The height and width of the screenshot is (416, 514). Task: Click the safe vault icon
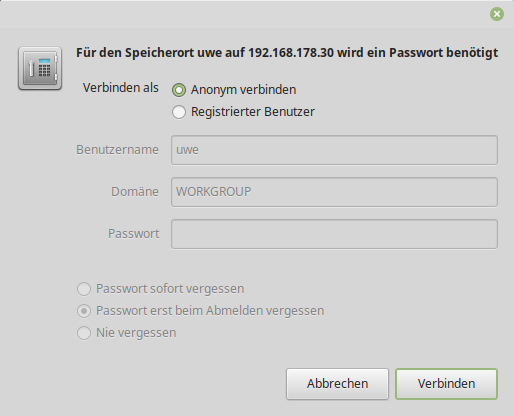coord(40,68)
